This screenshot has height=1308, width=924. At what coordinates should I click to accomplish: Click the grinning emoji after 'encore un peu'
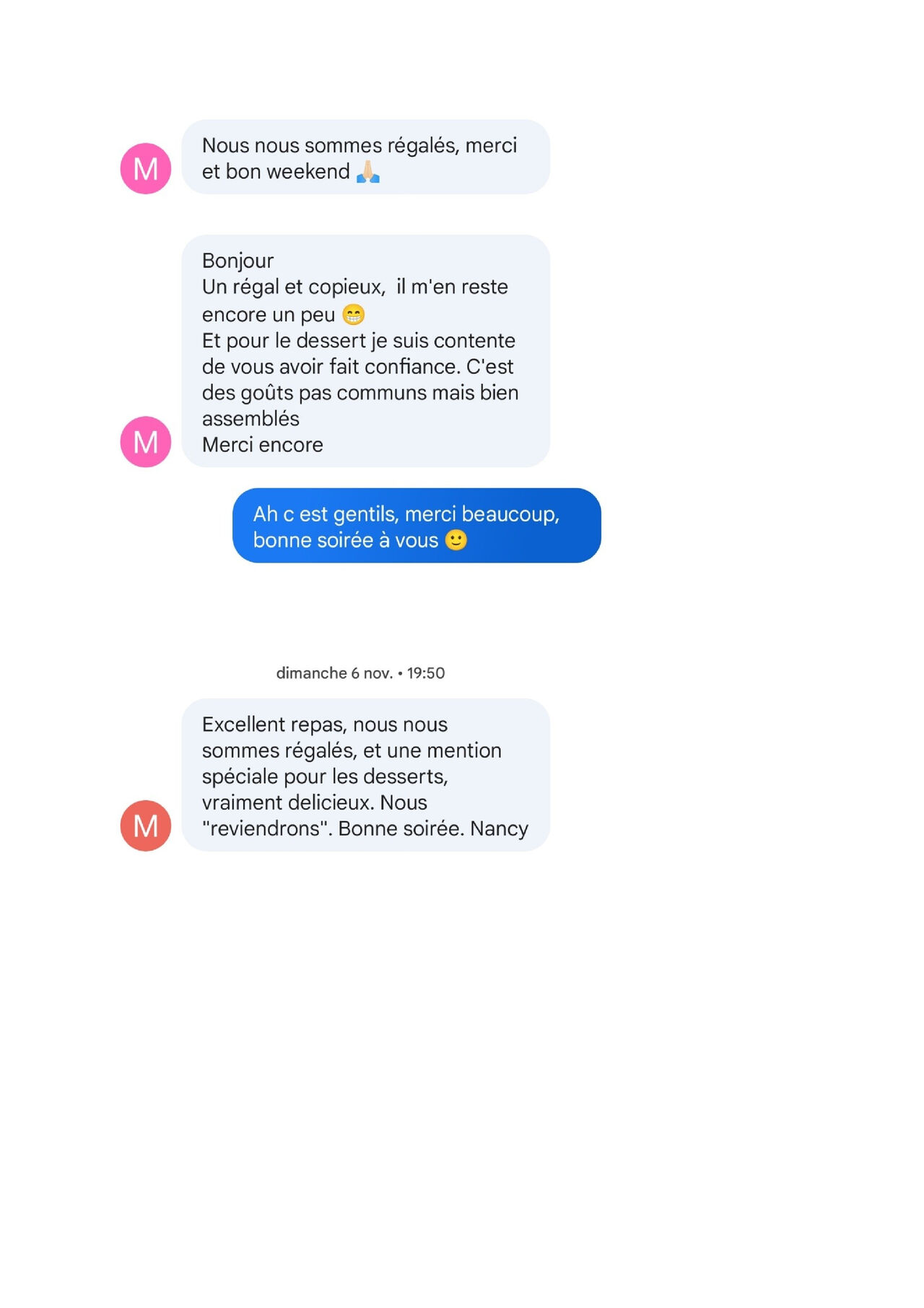pyautogui.click(x=354, y=314)
